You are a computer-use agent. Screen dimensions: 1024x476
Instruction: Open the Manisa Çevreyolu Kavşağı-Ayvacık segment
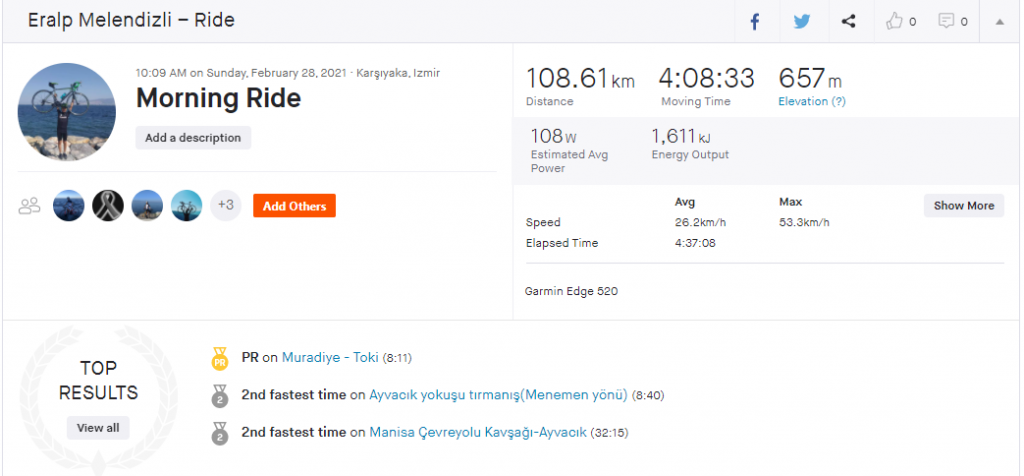pos(477,433)
